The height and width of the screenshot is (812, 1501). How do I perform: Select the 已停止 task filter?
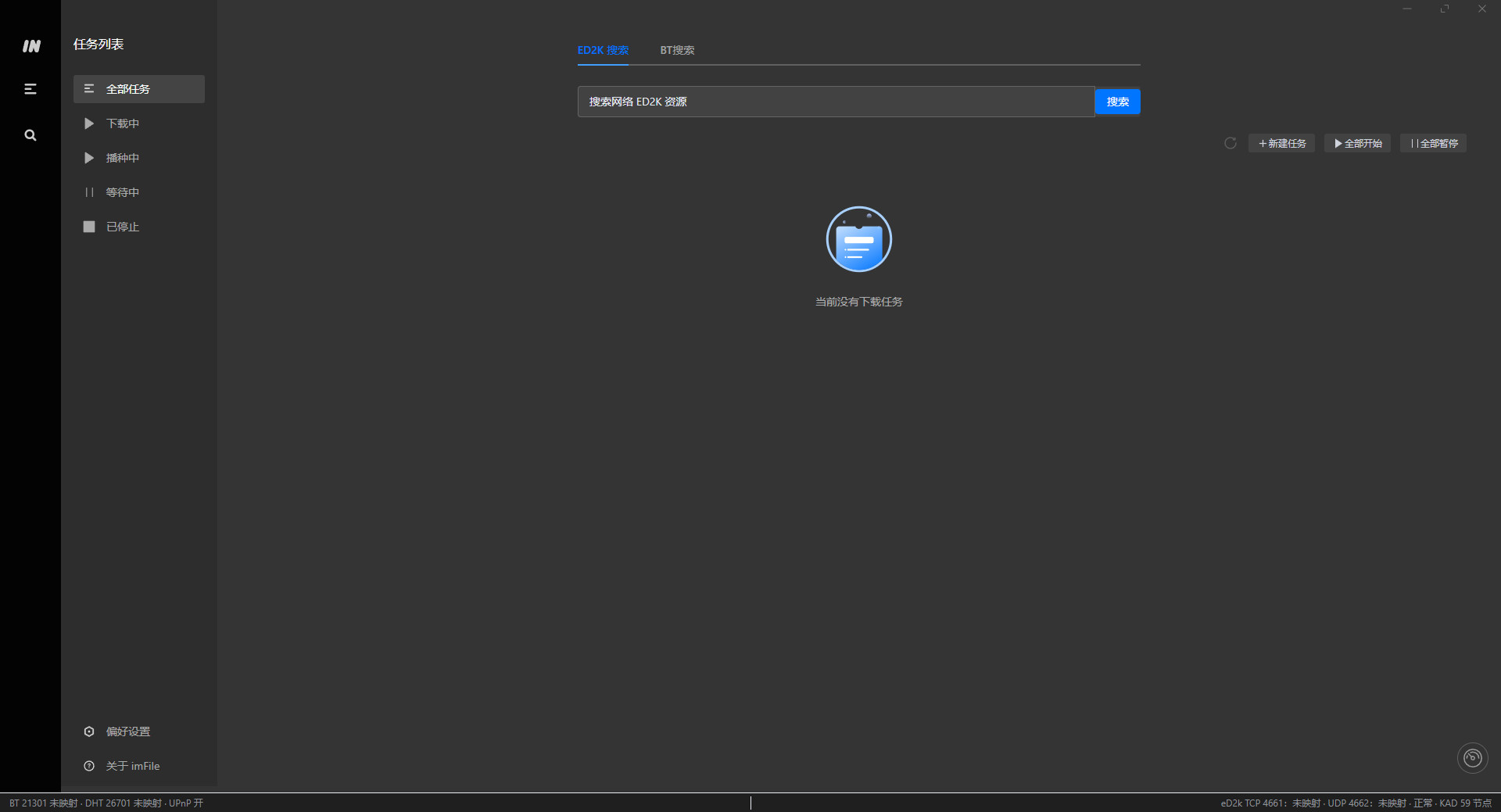[x=139, y=227]
